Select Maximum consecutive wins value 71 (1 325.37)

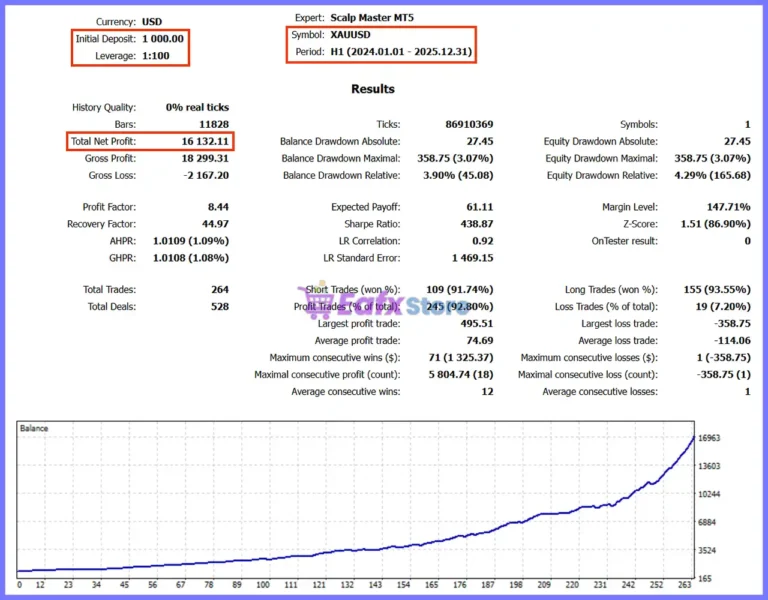461,358
